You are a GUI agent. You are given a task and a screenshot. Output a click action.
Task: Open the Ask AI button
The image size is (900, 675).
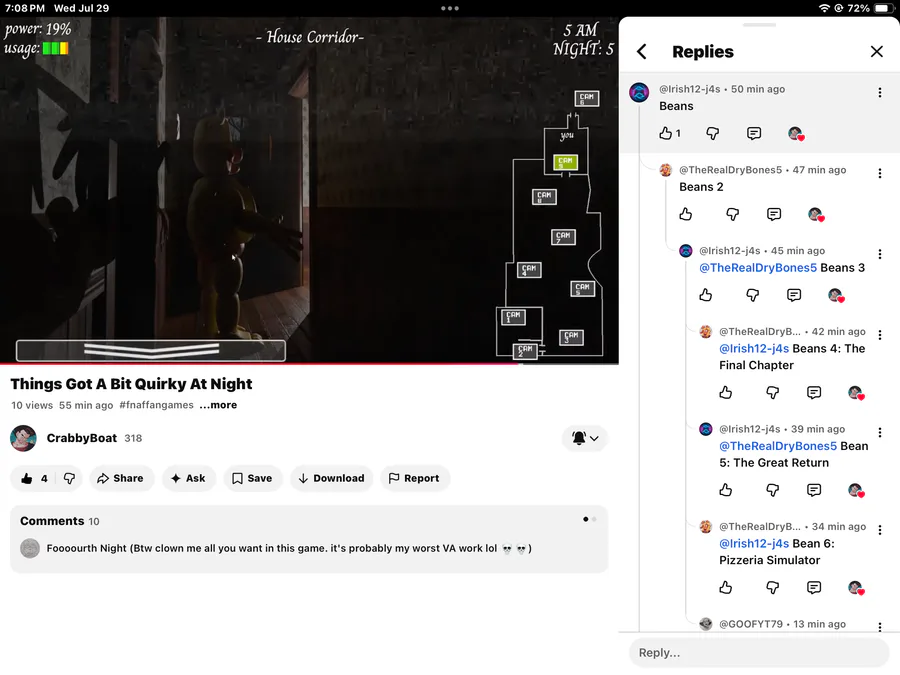[x=188, y=478]
